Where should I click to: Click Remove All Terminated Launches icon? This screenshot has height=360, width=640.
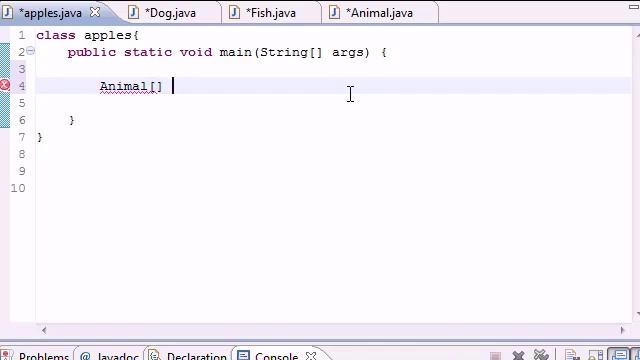click(x=541, y=356)
